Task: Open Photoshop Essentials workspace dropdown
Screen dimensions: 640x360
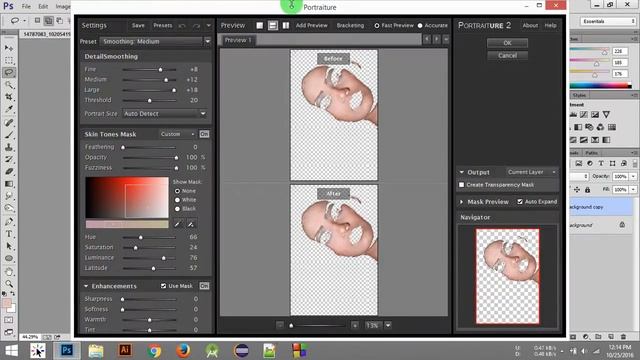Action: click(x=608, y=21)
